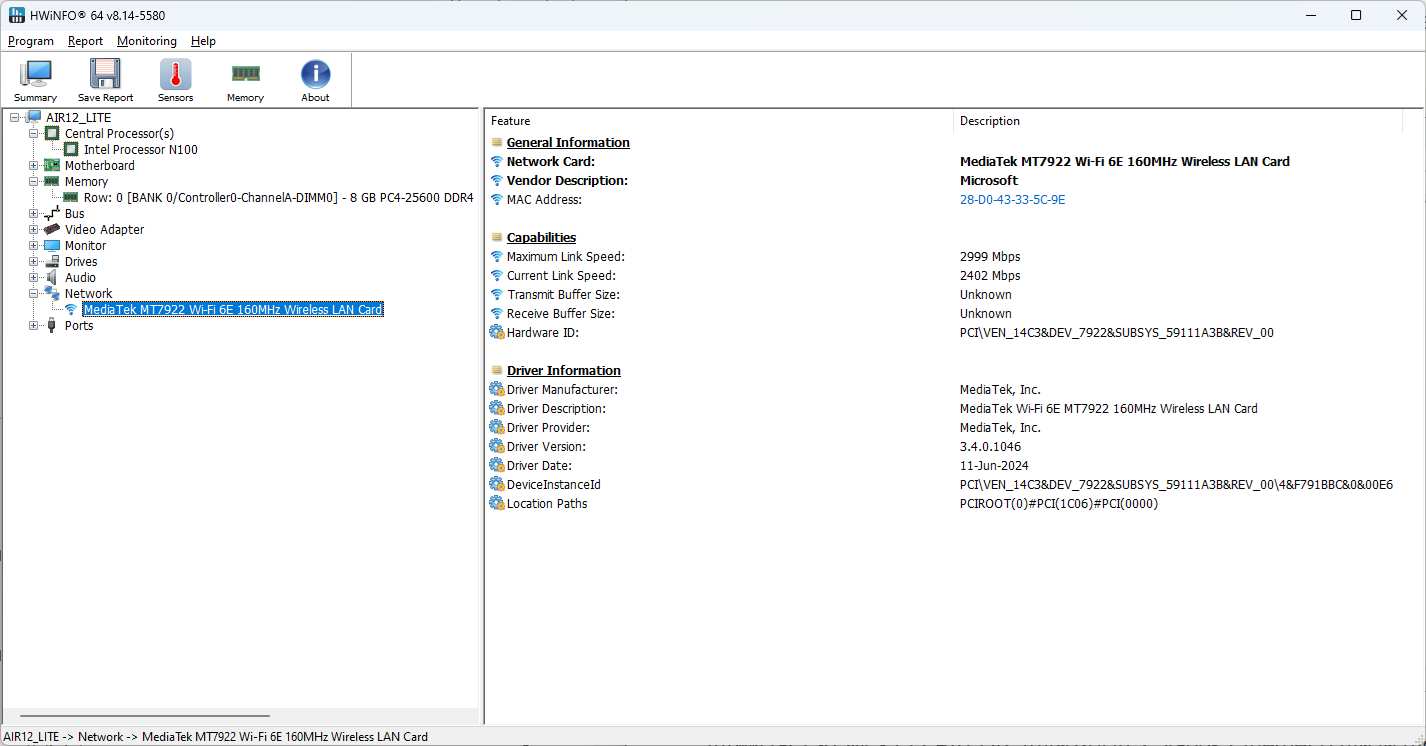Expand the Video Adapter node
Viewport: 1426px width, 746px height.
(34, 230)
